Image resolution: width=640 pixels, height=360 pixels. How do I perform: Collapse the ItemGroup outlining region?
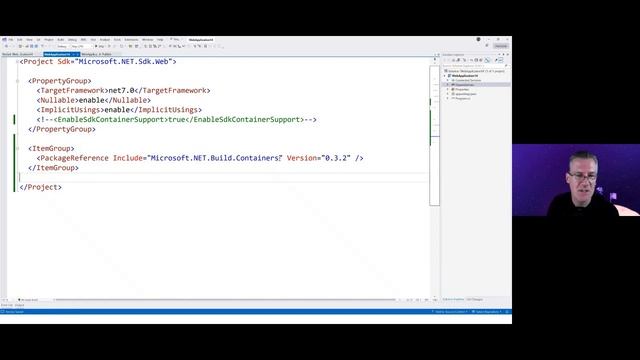click(17, 149)
